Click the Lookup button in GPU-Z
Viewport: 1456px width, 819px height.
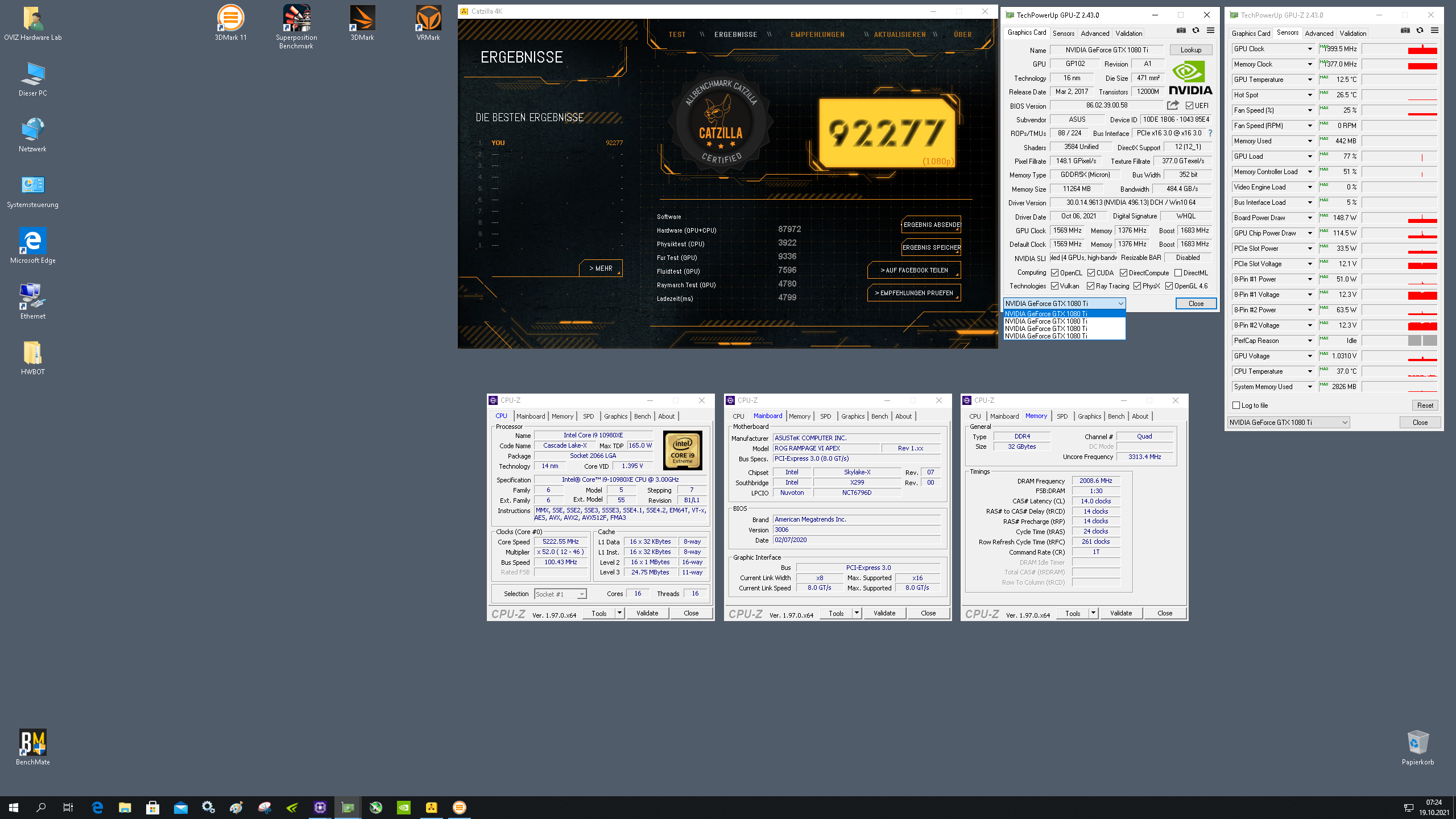pos(1191,50)
